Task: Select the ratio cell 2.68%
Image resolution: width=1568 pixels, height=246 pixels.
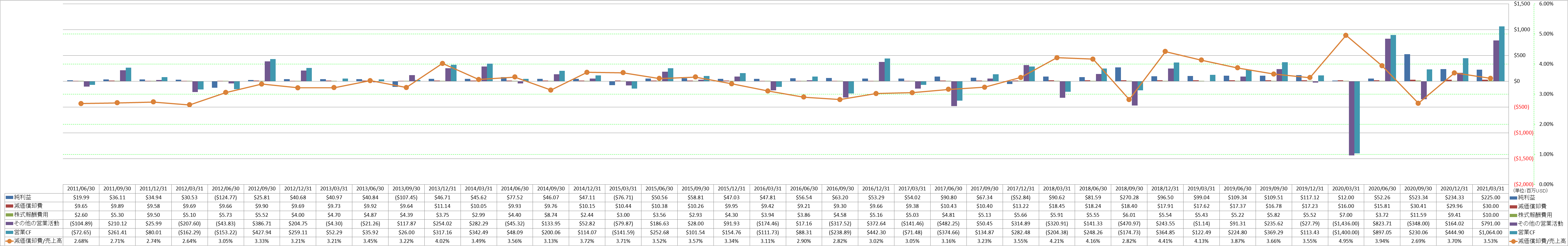Action: 81,241
